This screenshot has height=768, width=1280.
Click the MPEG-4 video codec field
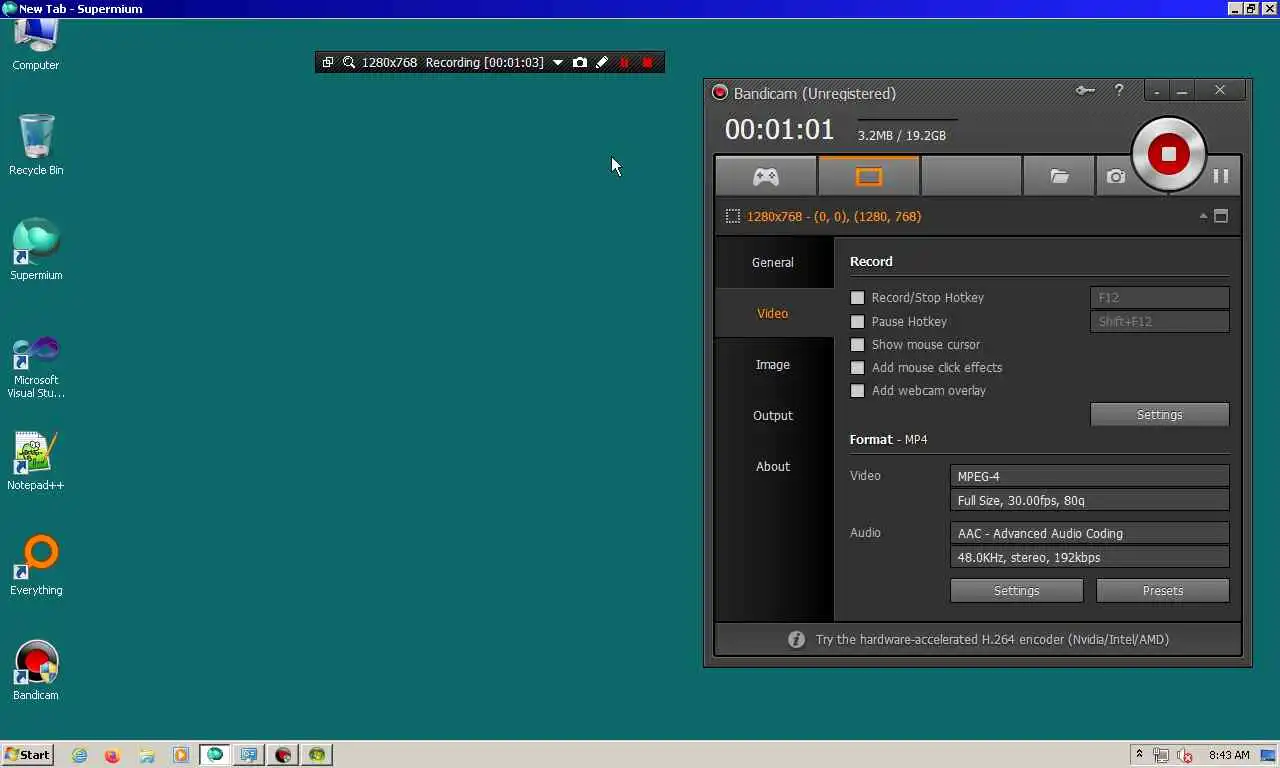(x=1089, y=476)
